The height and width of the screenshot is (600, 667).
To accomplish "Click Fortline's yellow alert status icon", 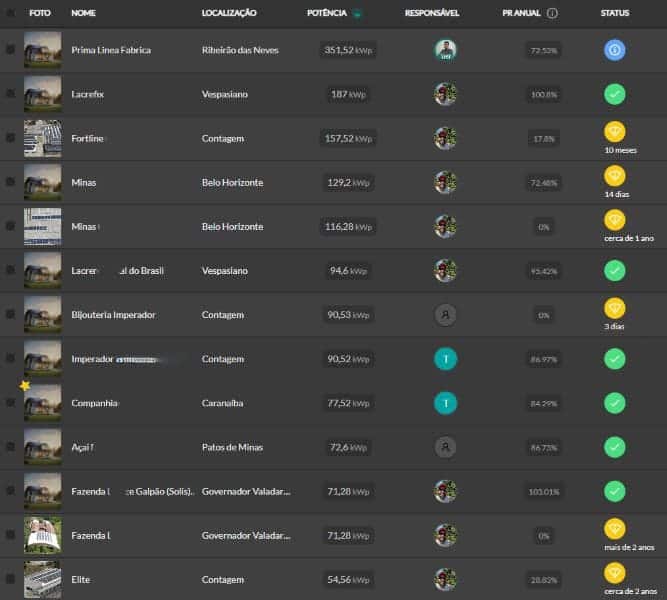I will pos(614,132).
